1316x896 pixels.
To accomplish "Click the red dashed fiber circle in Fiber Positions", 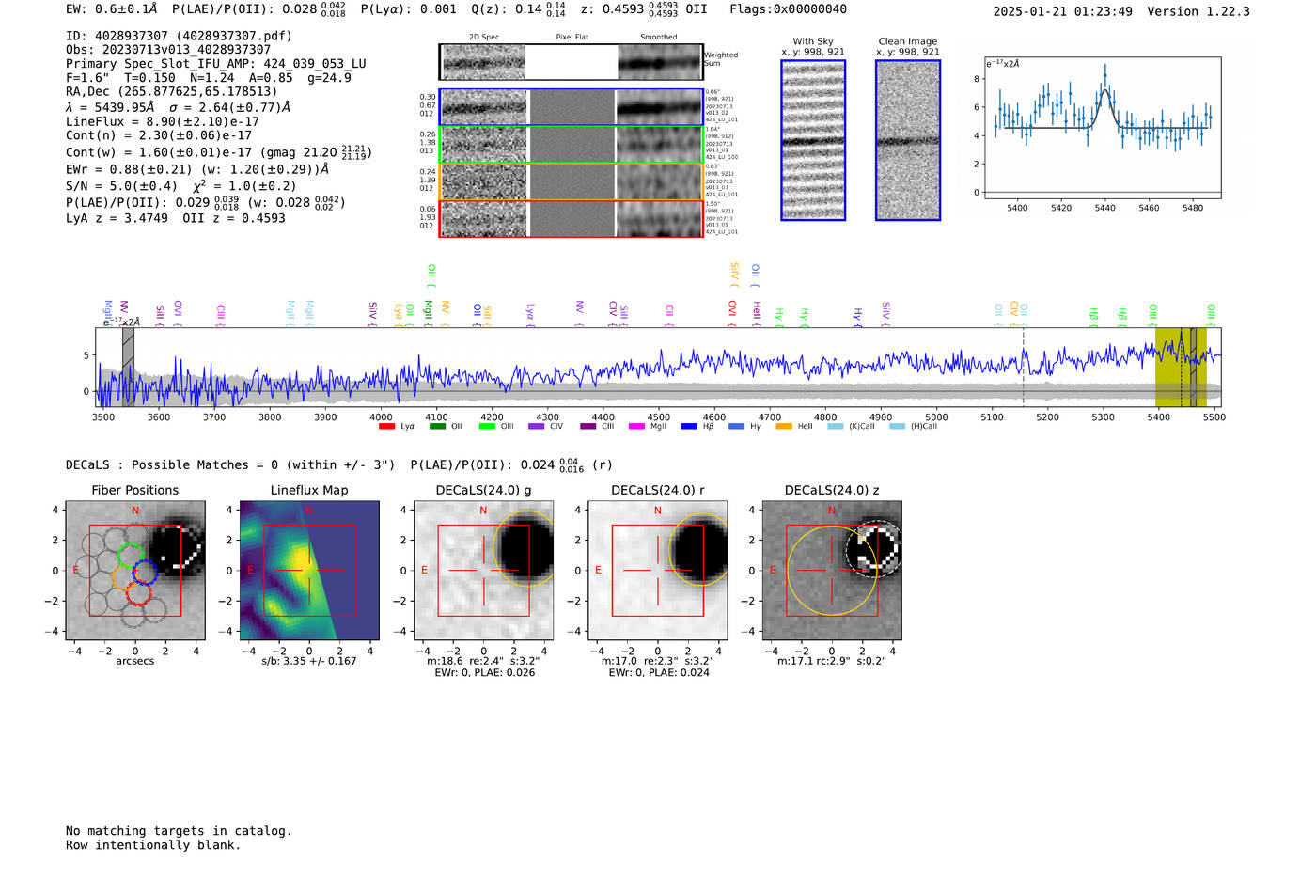I will coord(138,592).
